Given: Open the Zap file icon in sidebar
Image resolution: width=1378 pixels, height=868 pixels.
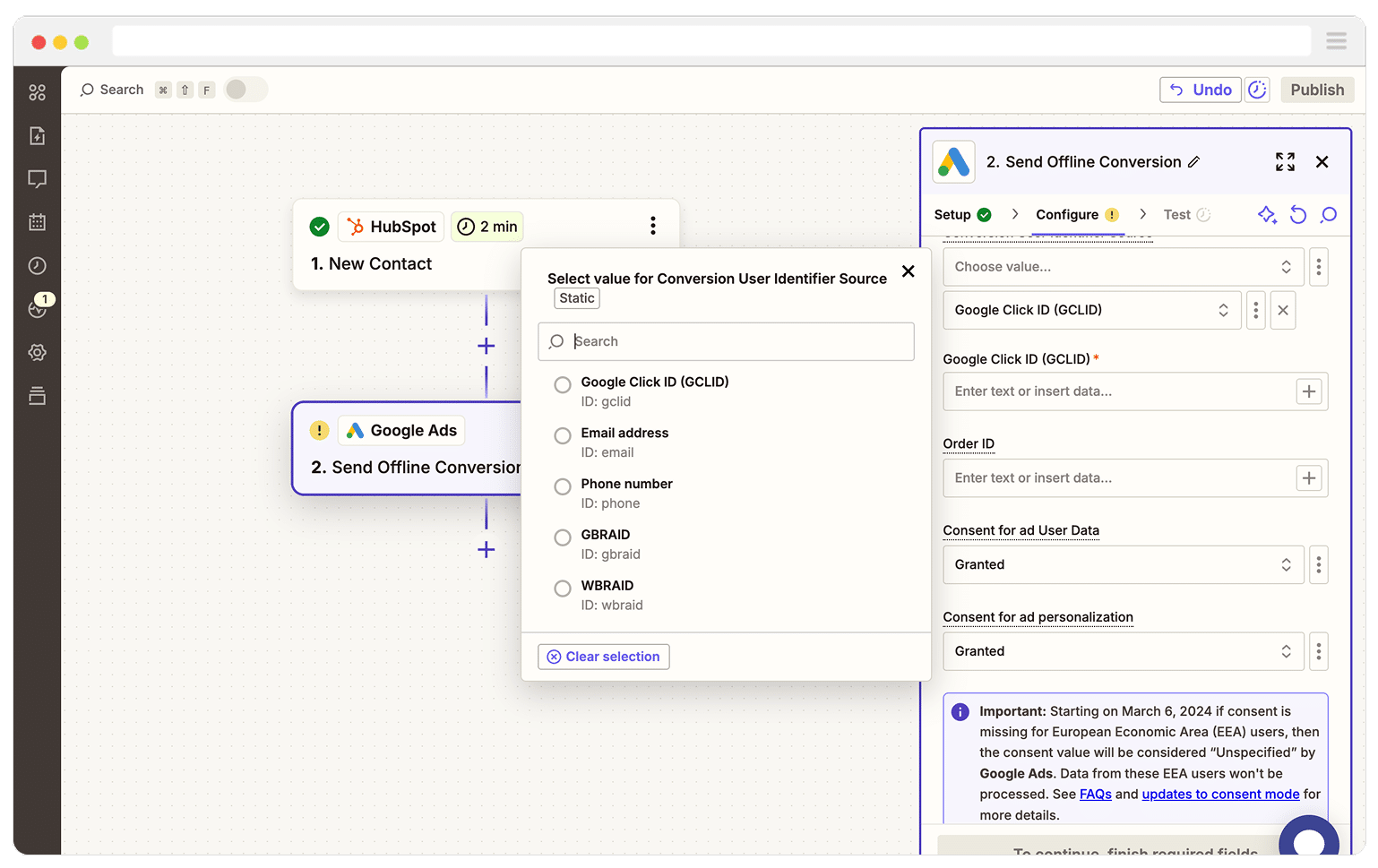Looking at the screenshot, I should 37,135.
